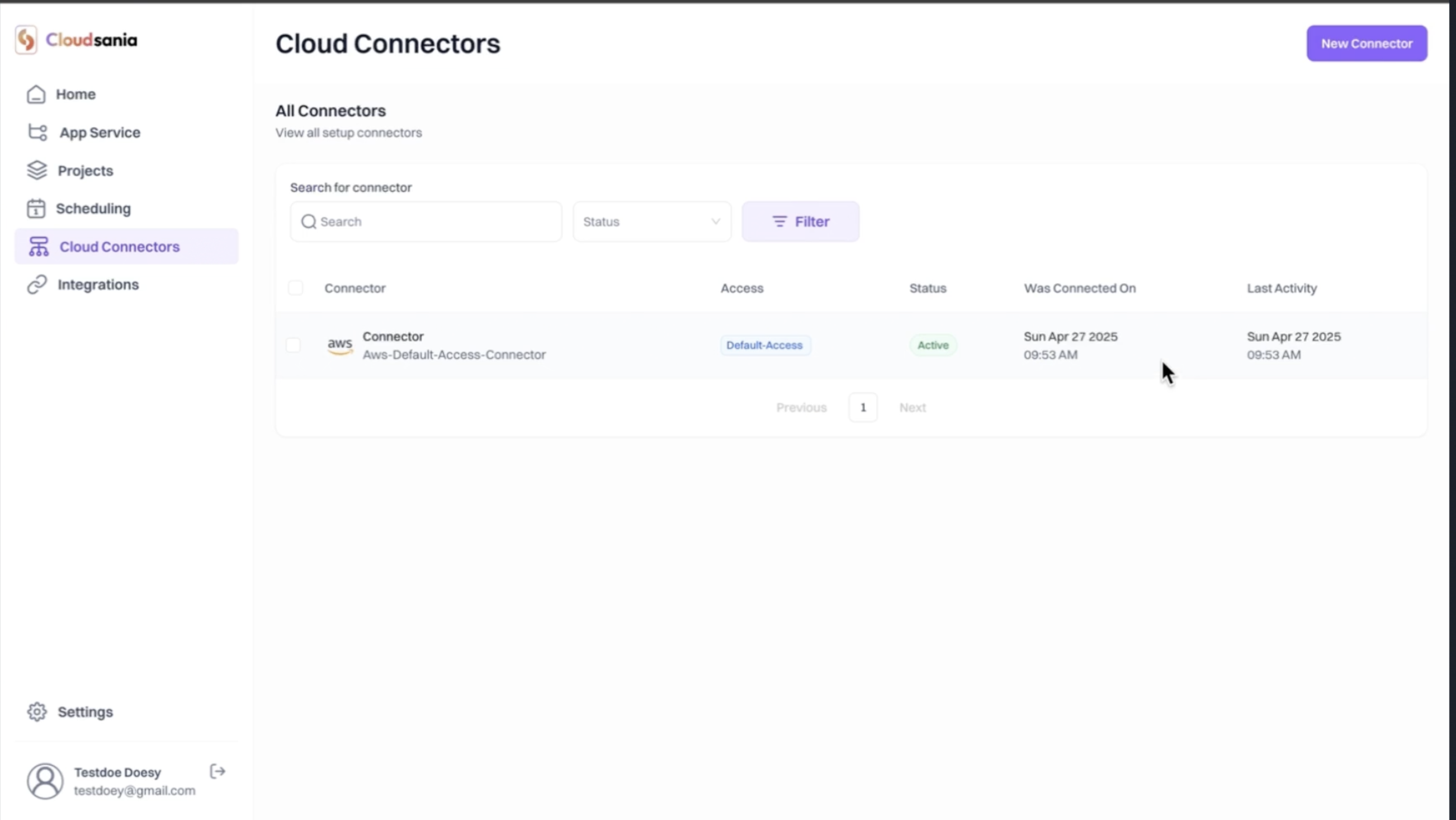Click the AWS logo in connector row
Screen dimensions: 1456x820
coord(340,345)
